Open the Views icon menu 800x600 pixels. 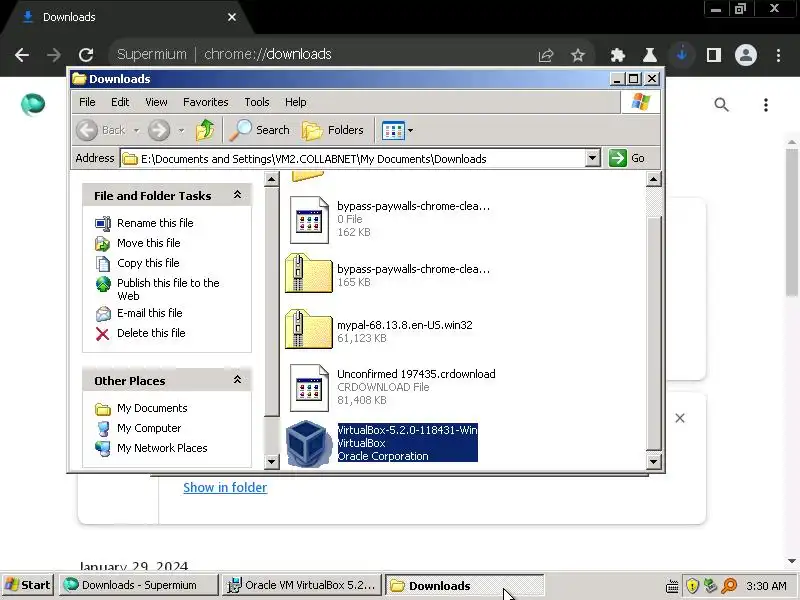click(393, 131)
